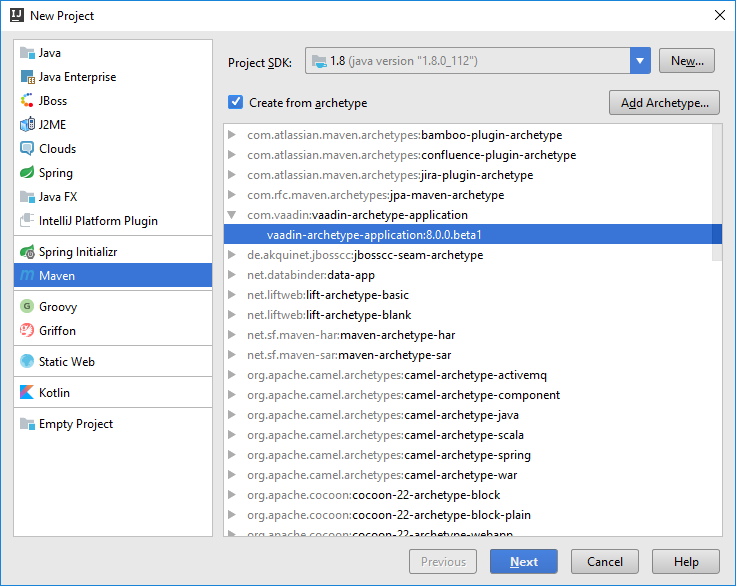The image size is (736, 586).
Task: Select Java Enterprise project type
Action: [x=113, y=77]
